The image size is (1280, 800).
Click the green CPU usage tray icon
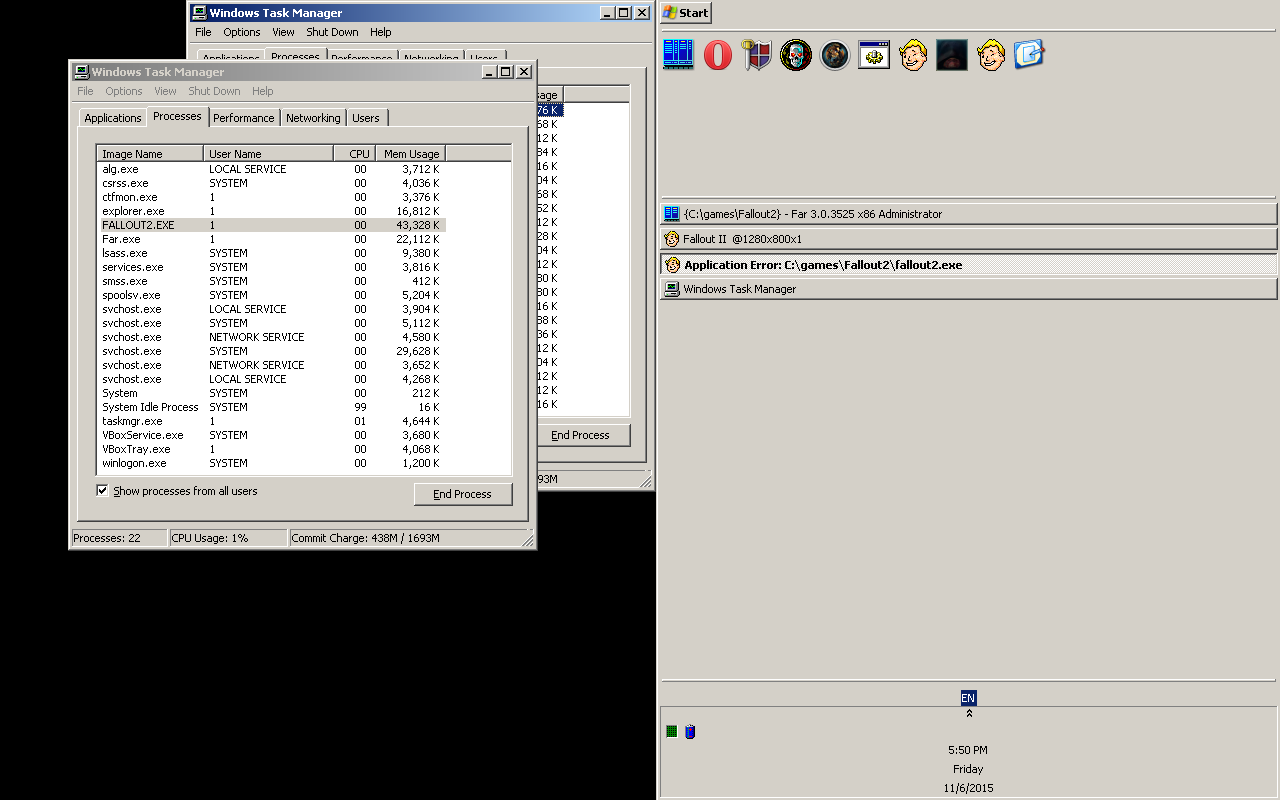tap(672, 732)
